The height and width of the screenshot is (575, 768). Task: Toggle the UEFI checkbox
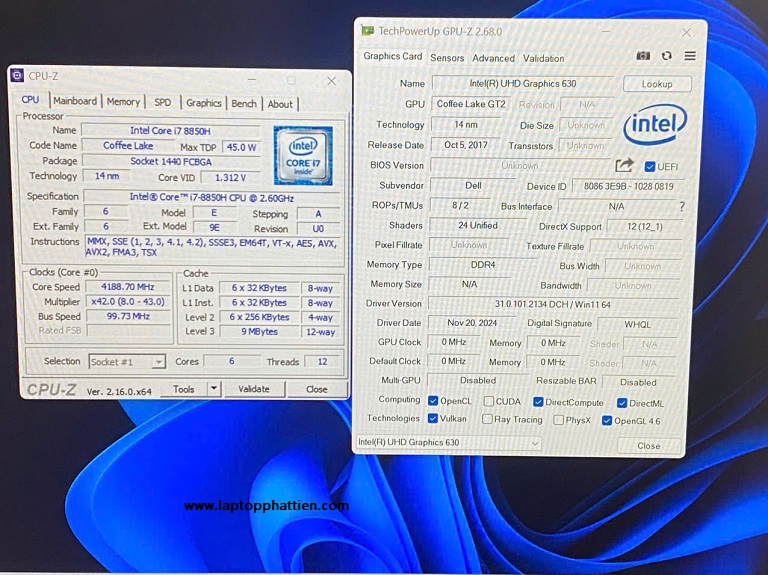(x=650, y=166)
